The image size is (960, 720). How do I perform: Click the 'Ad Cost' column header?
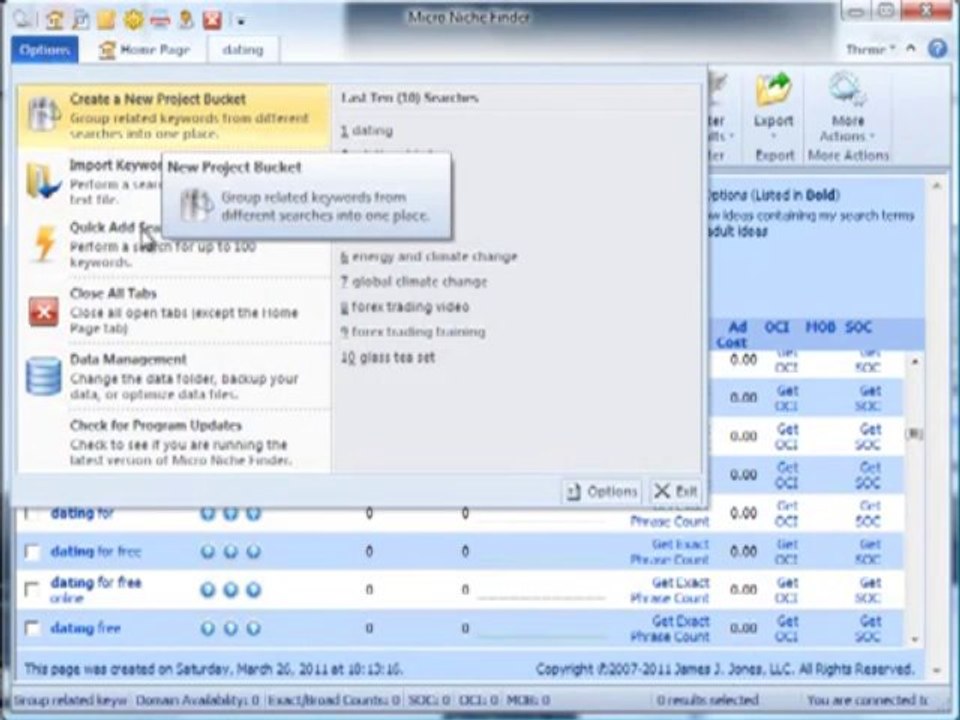click(x=732, y=334)
